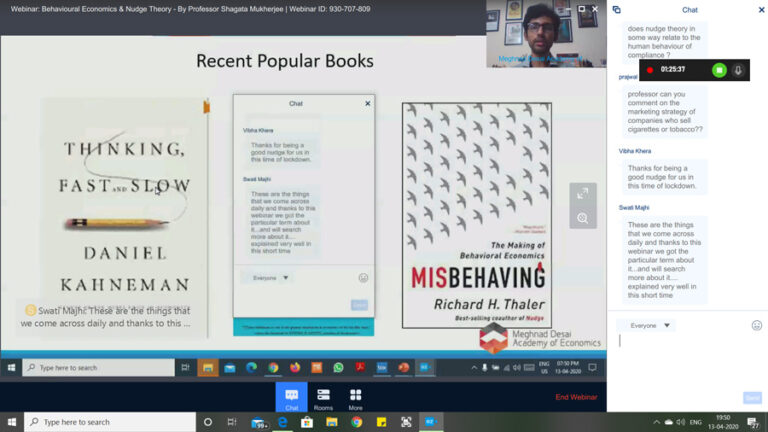768x432 pixels.
Task: Open Windows Start menu on the taskbar
Action: click(12, 422)
